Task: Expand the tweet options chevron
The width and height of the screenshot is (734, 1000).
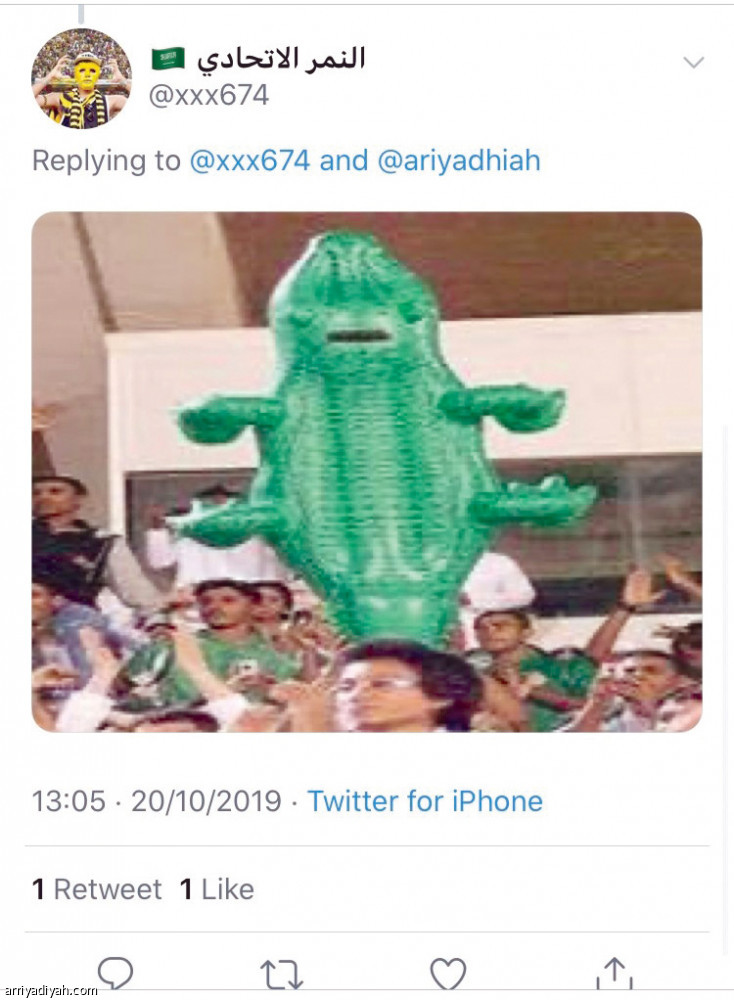Action: pos(693,62)
